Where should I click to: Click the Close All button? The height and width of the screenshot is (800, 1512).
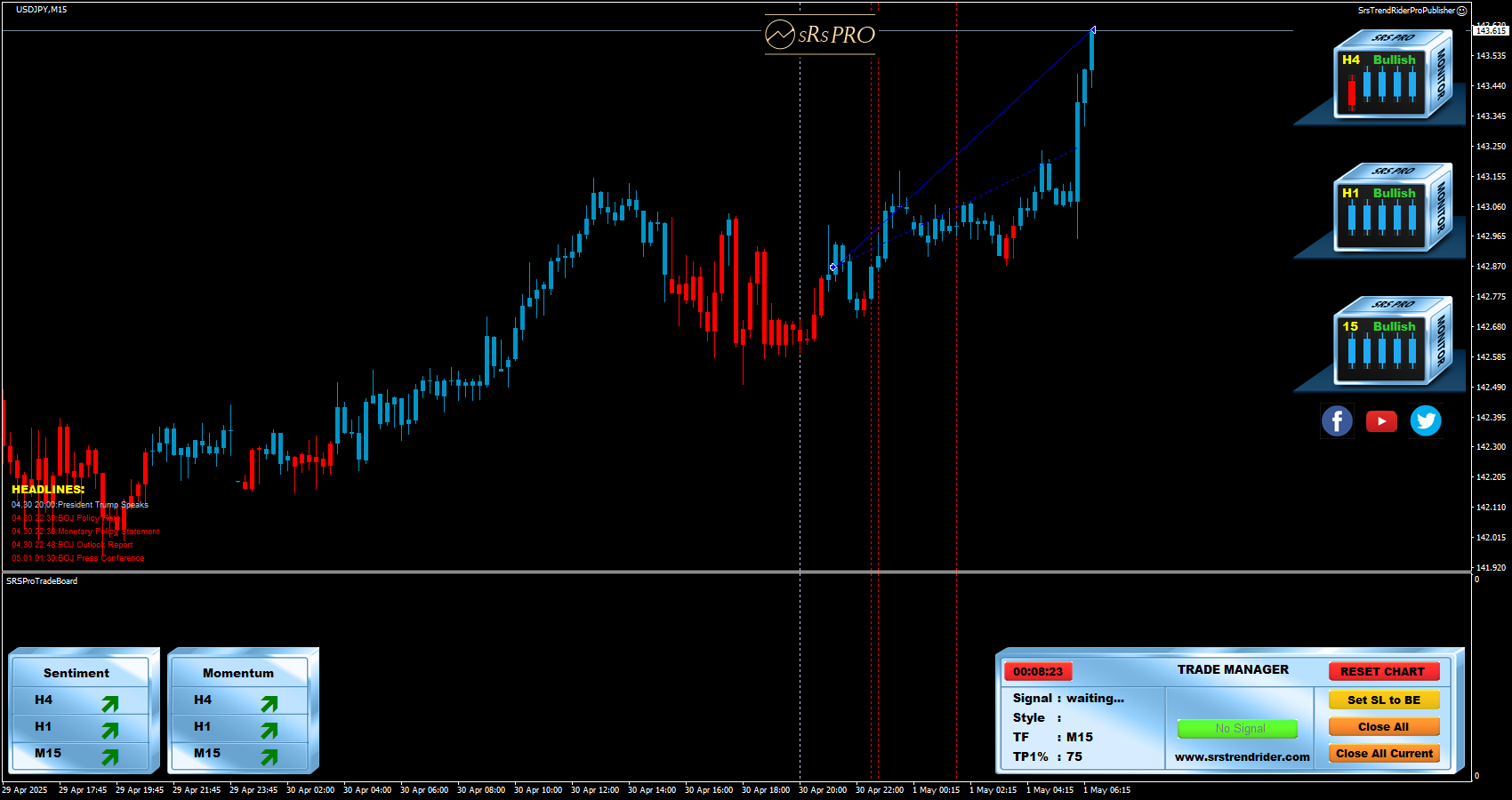point(1383,727)
